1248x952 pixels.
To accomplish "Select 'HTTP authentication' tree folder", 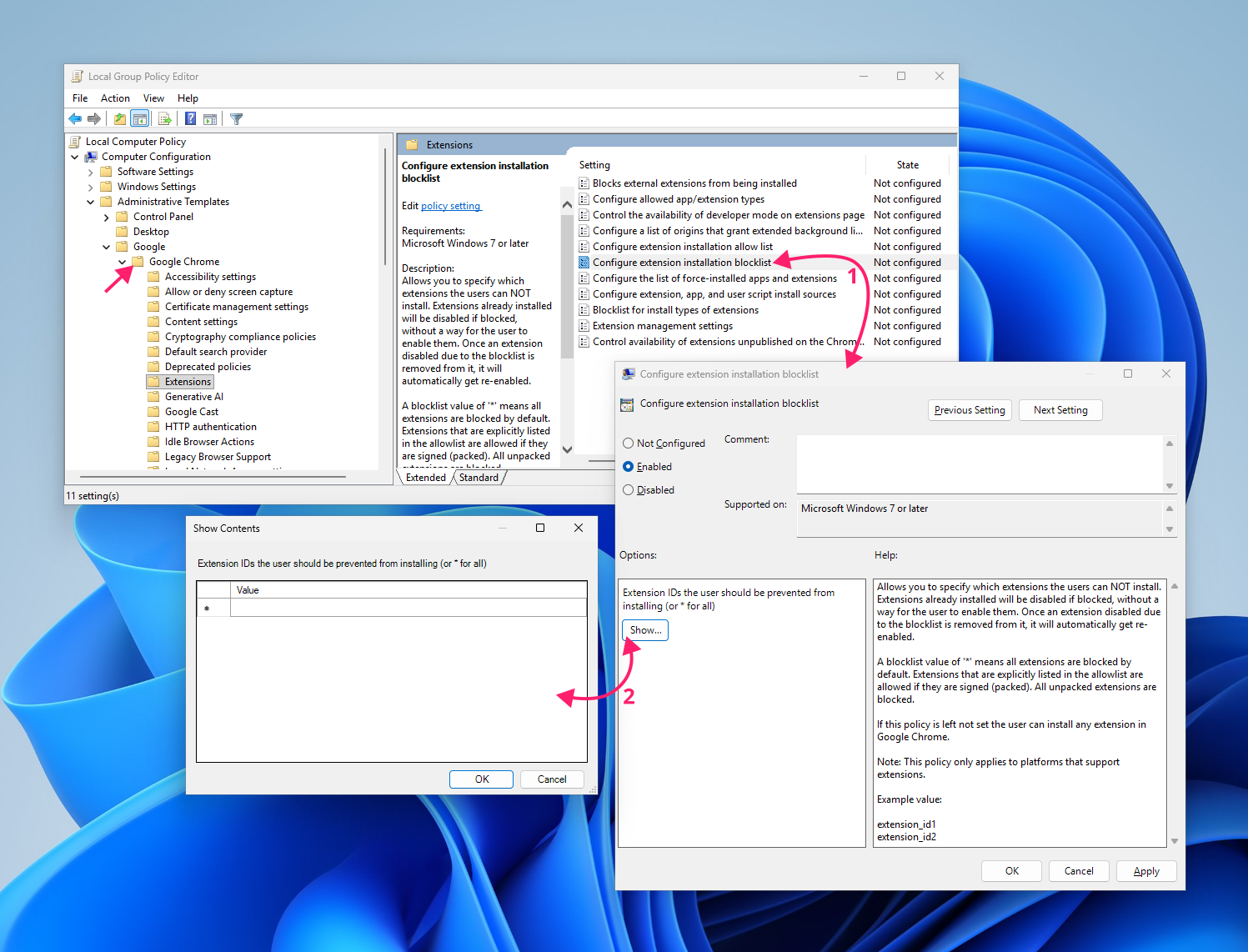I will coord(211,427).
